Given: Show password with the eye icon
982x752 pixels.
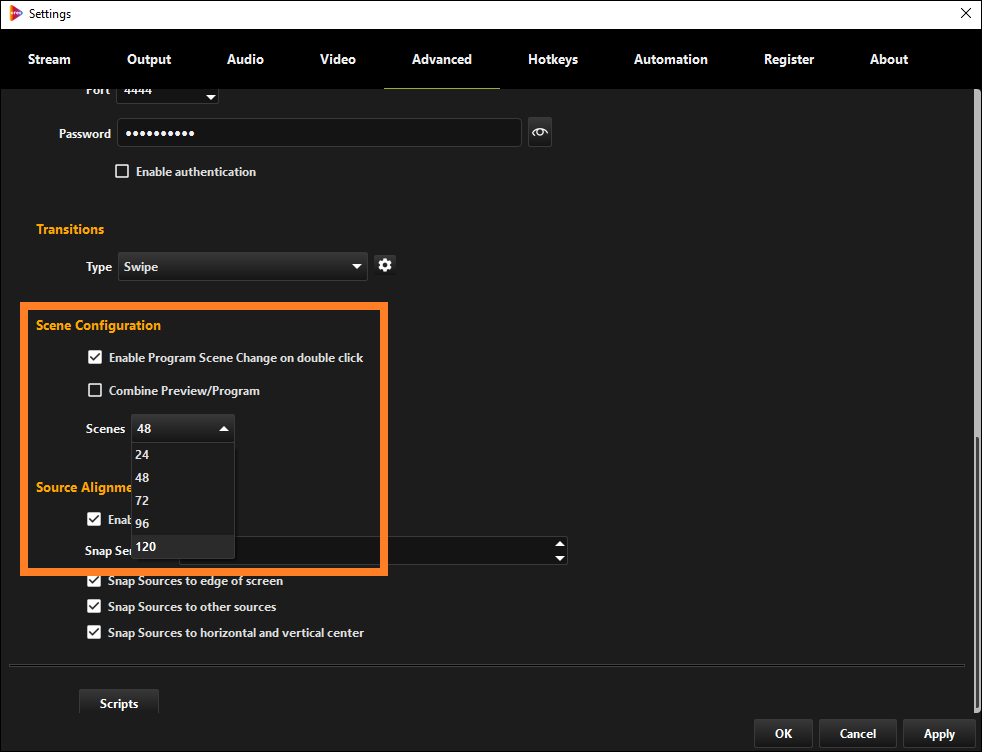Looking at the screenshot, I should coord(539,132).
